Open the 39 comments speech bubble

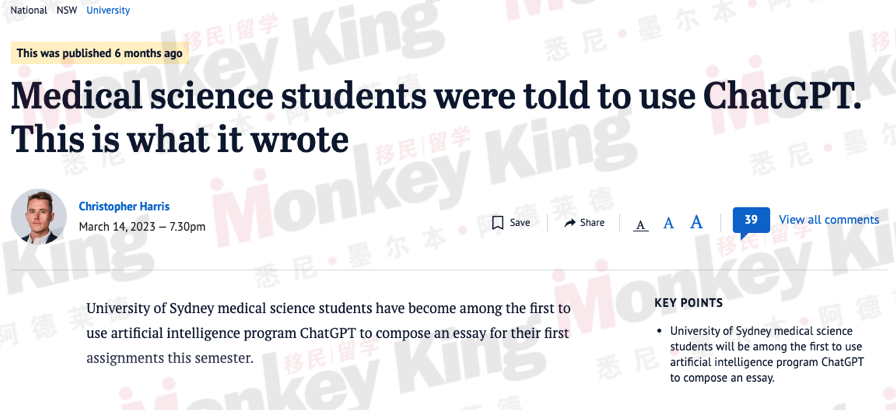(x=751, y=222)
